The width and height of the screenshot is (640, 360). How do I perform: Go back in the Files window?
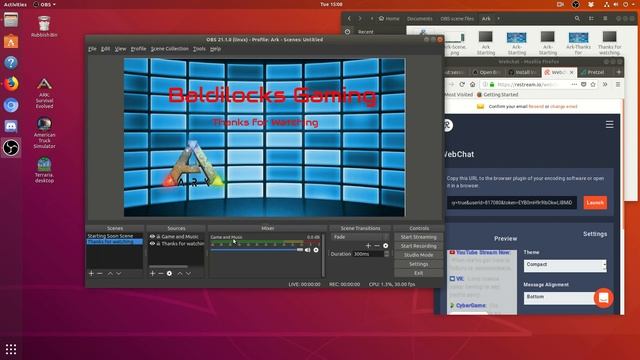(349, 18)
